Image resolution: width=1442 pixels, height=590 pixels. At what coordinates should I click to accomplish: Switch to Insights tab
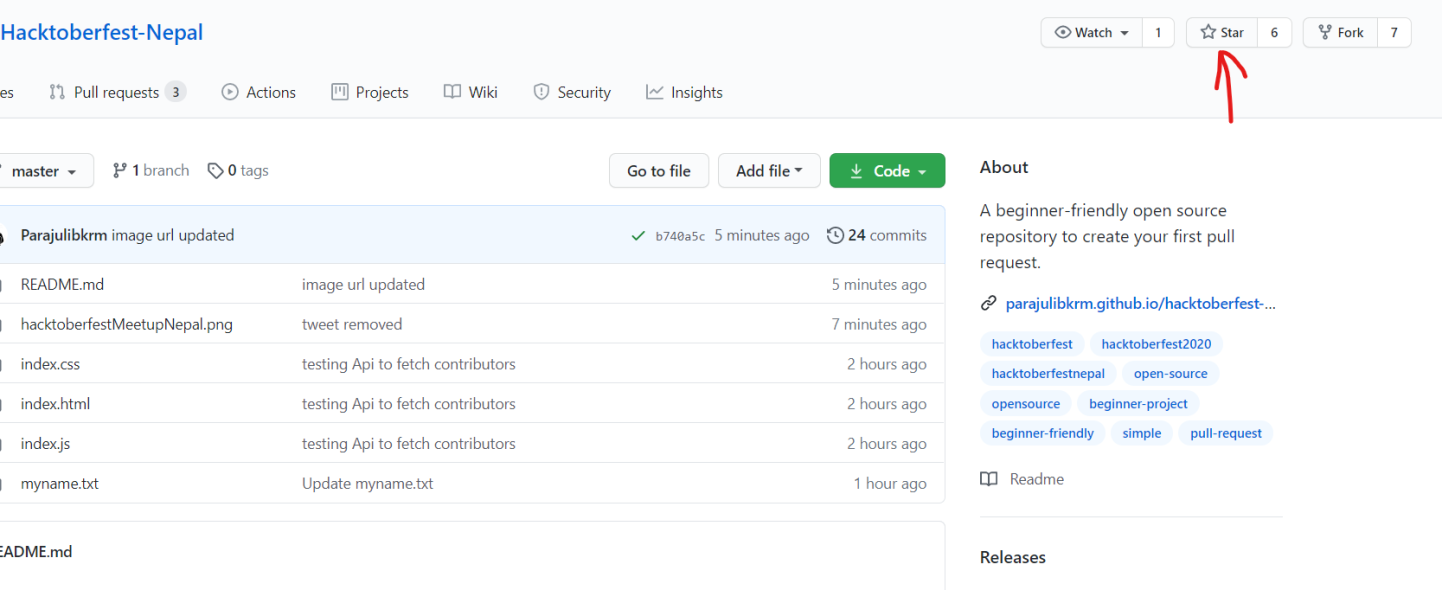[684, 92]
